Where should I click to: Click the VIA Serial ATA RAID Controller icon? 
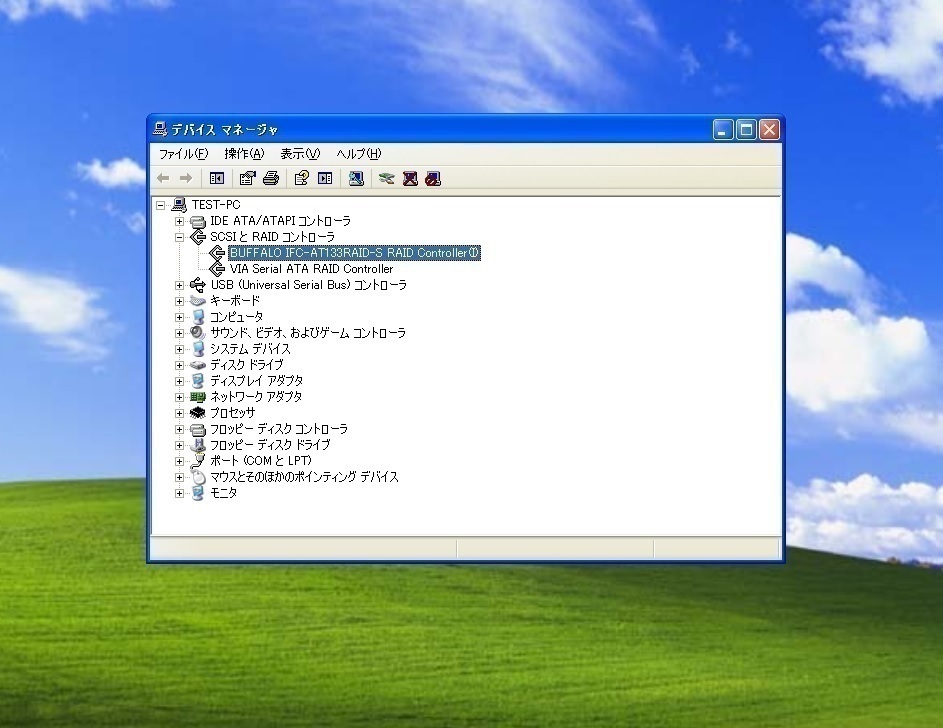point(217,269)
